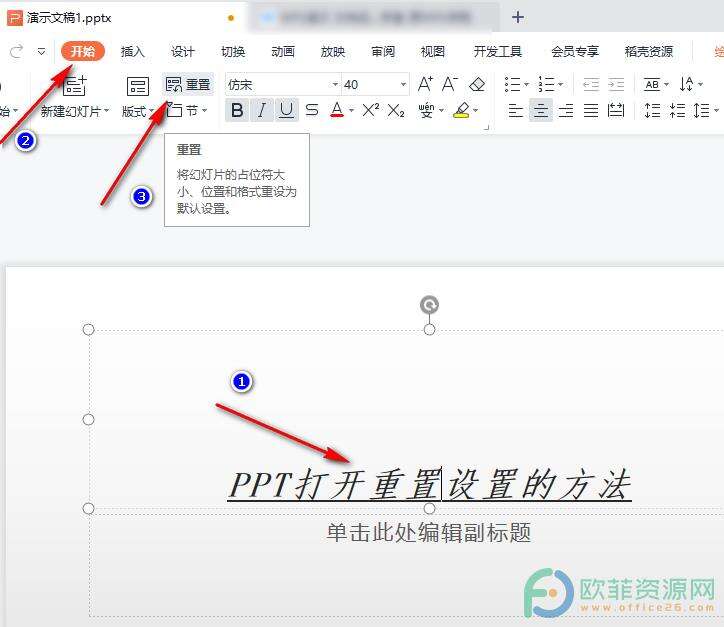This screenshot has width=724, height=627.
Task: Open the 稻壳资源 tab
Action: [x=649, y=52]
